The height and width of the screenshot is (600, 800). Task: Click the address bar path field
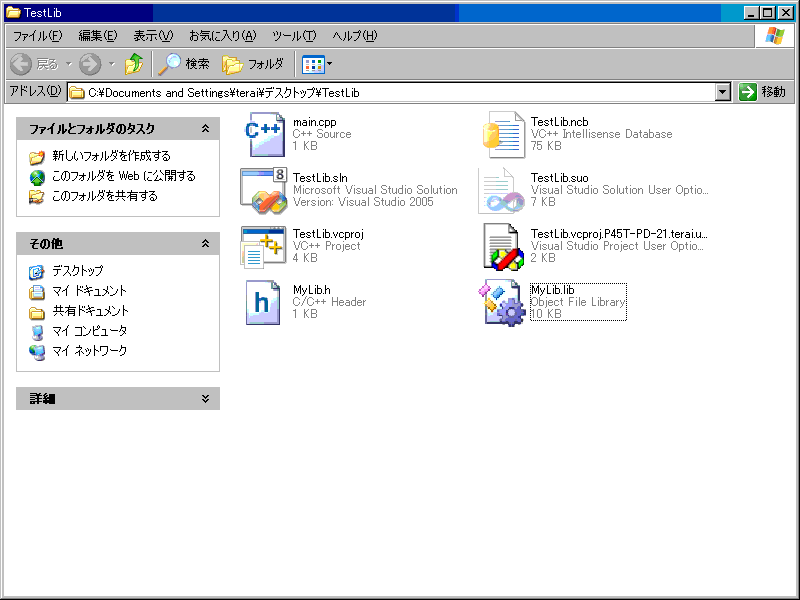click(400, 92)
